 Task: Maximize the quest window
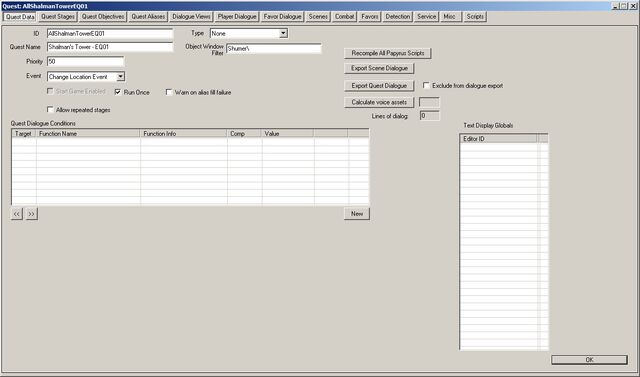623,6
